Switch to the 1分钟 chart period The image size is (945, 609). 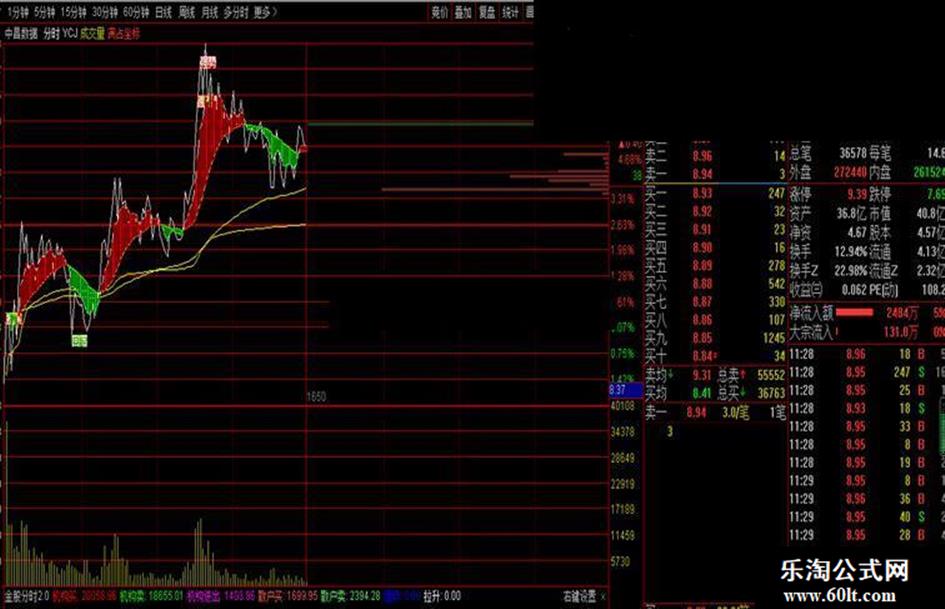18,11
